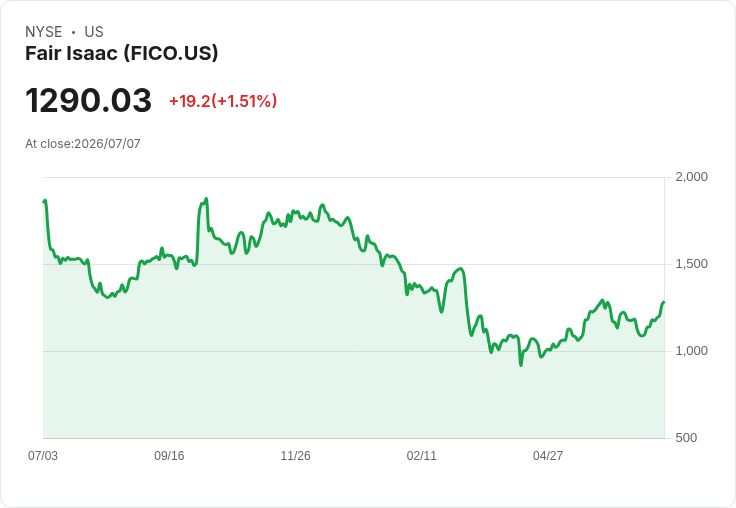Viewport: 736px width, 508px height.
Task: Click the 1,500 price axis label
Action: click(691, 264)
